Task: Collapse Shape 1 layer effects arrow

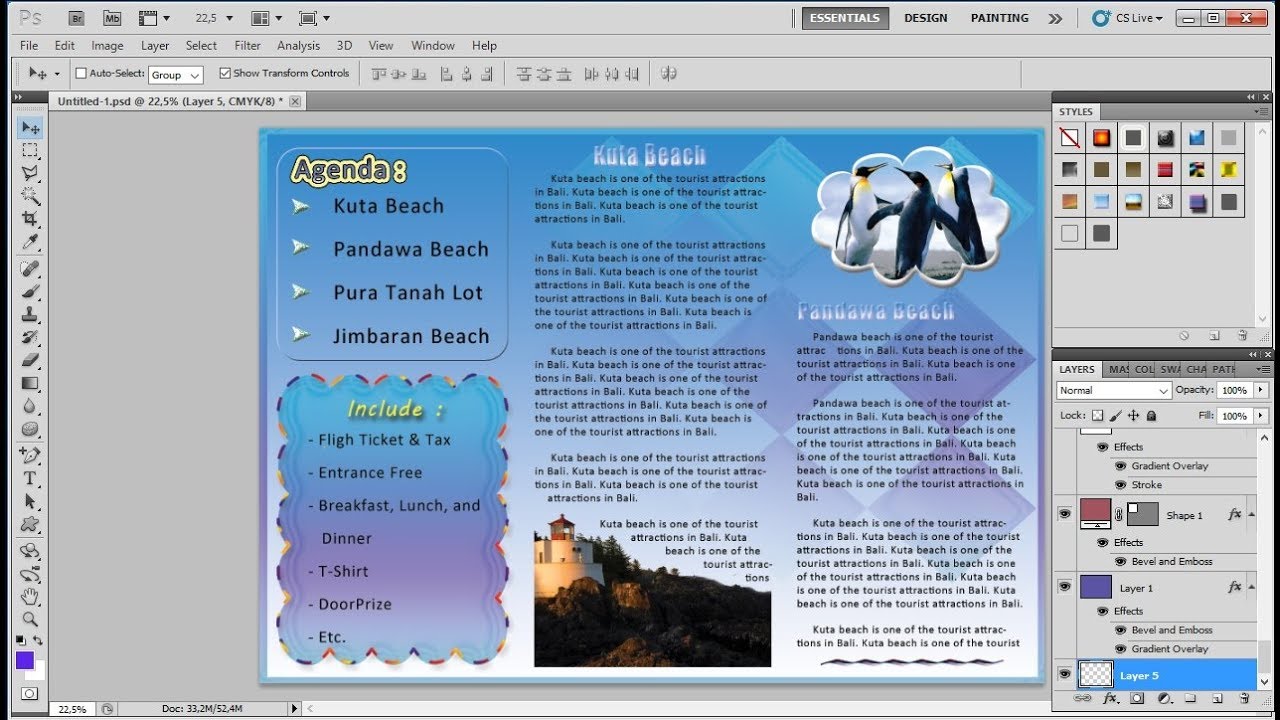Action: tap(1251, 514)
